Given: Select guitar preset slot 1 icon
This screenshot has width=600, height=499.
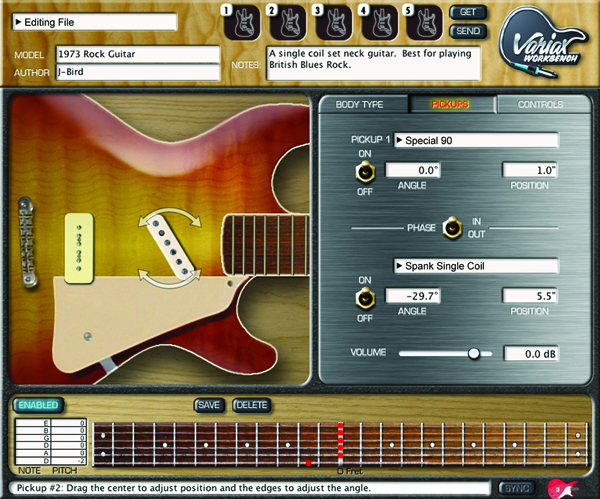Looking at the screenshot, I should pyautogui.click(x=241, y=23).
